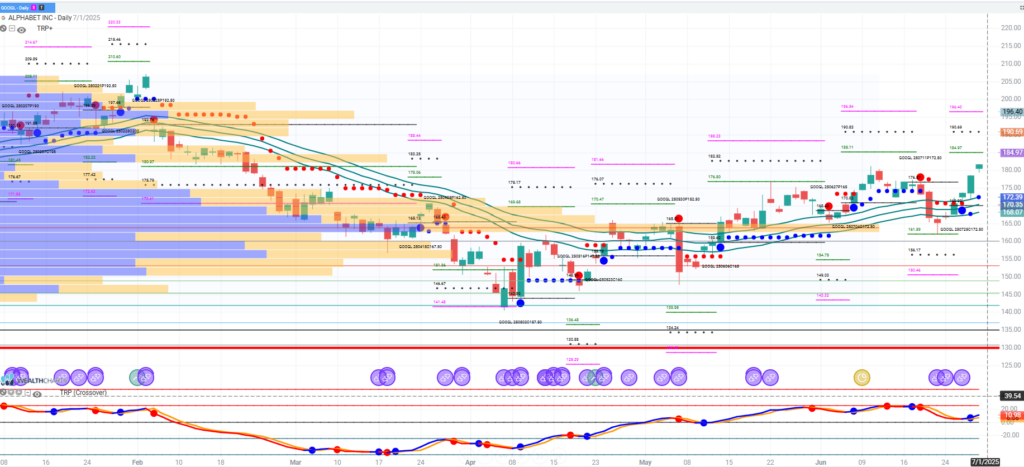Click the Alphabet logo beside the chart title

pyautogui.click(x=3, y=18)
